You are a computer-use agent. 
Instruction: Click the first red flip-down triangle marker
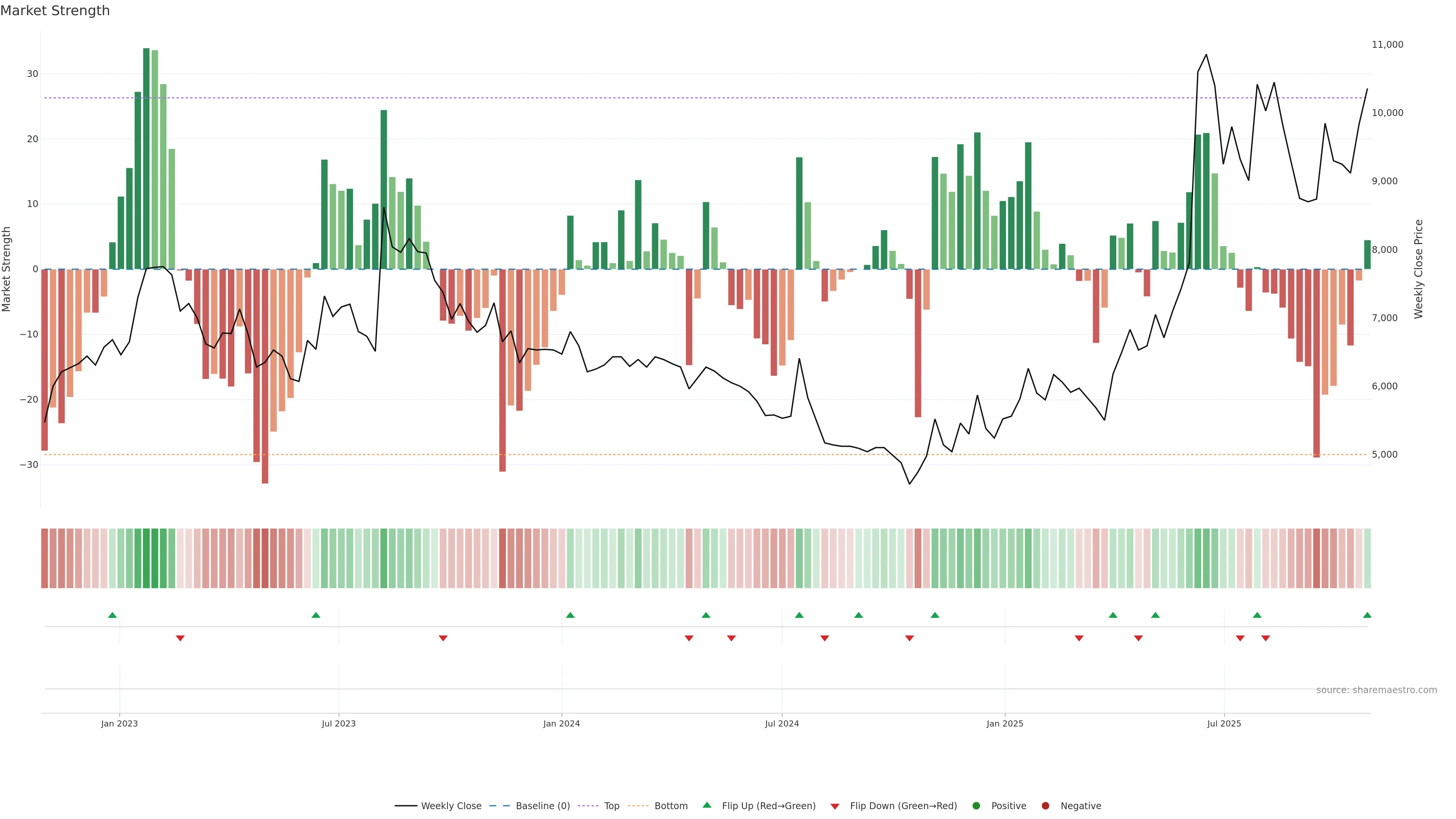coord(180,638)
